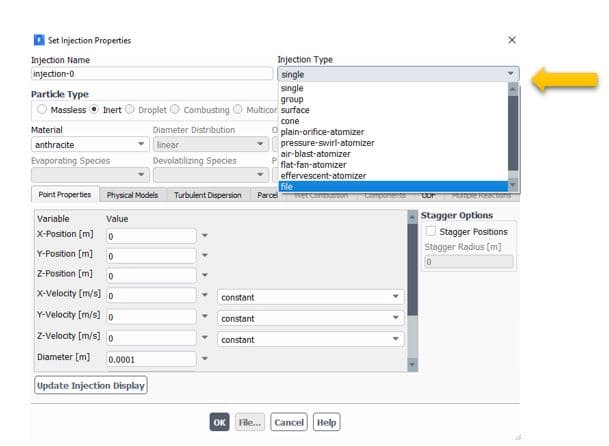The width and height of the screenshot is (609, 446).
Task: Collapse the Injection Type combo box
Action: point(511,74)
